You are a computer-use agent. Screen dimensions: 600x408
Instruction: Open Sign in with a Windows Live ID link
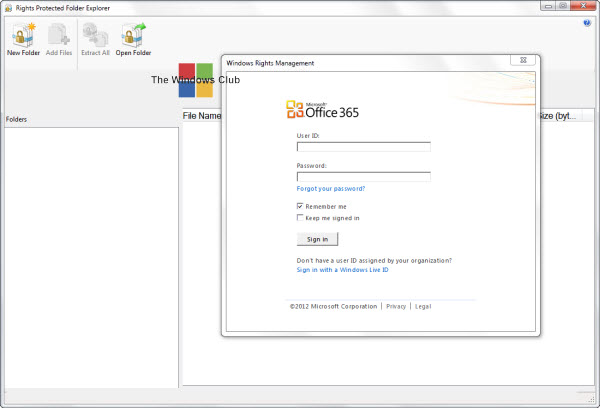[x=342, y=270]
